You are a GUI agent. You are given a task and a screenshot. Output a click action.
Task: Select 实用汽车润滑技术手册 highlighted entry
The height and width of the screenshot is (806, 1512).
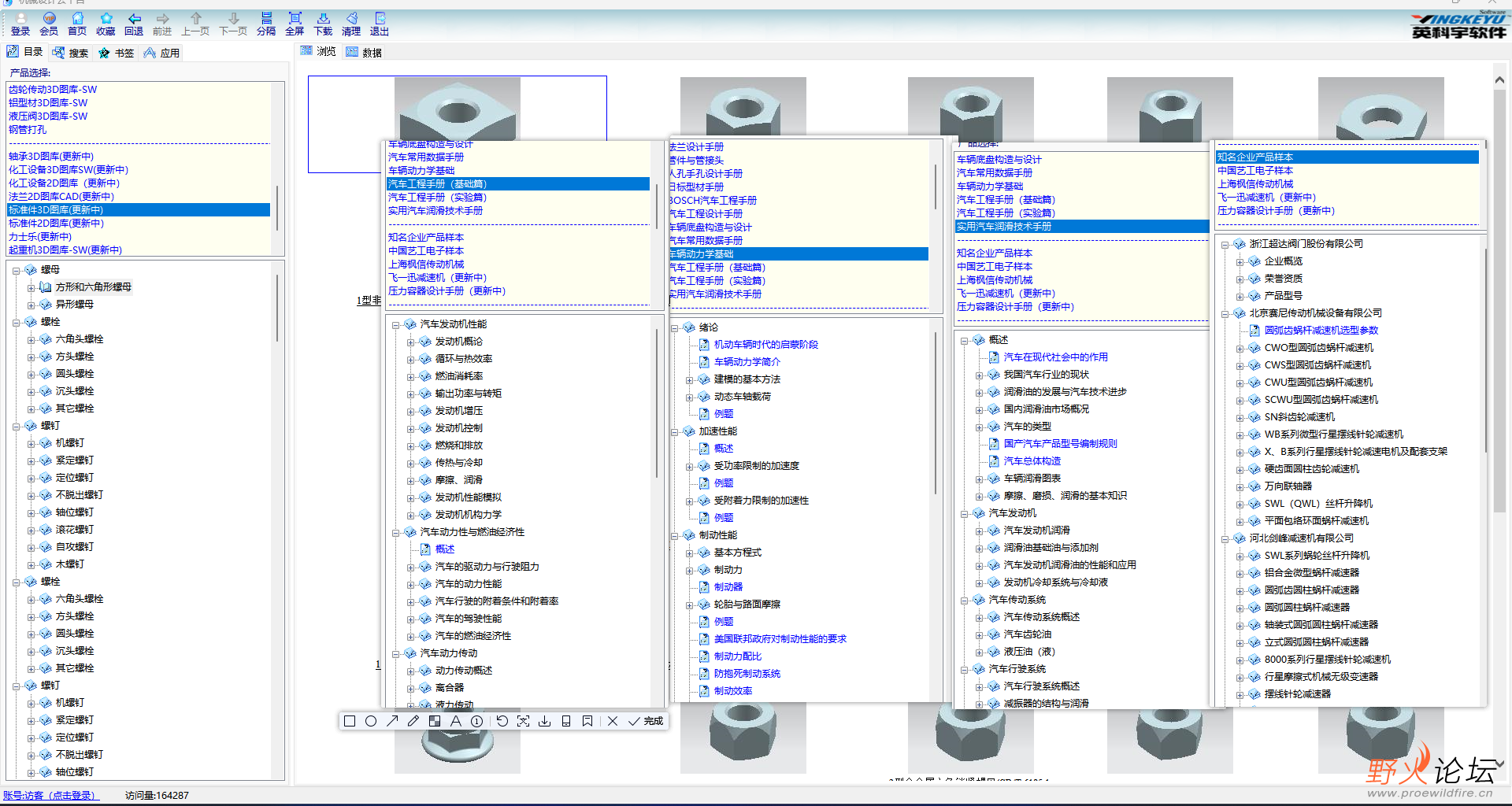click(1081, 227)
